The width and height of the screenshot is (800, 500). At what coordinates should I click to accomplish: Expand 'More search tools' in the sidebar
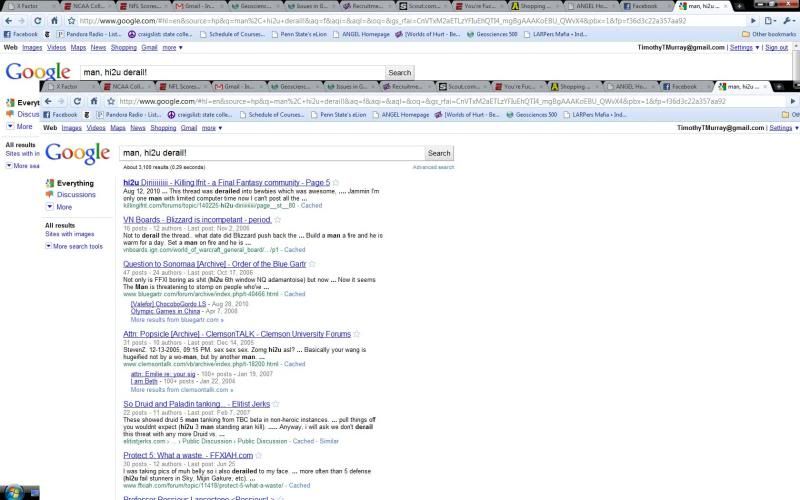[x=79, y=246]
